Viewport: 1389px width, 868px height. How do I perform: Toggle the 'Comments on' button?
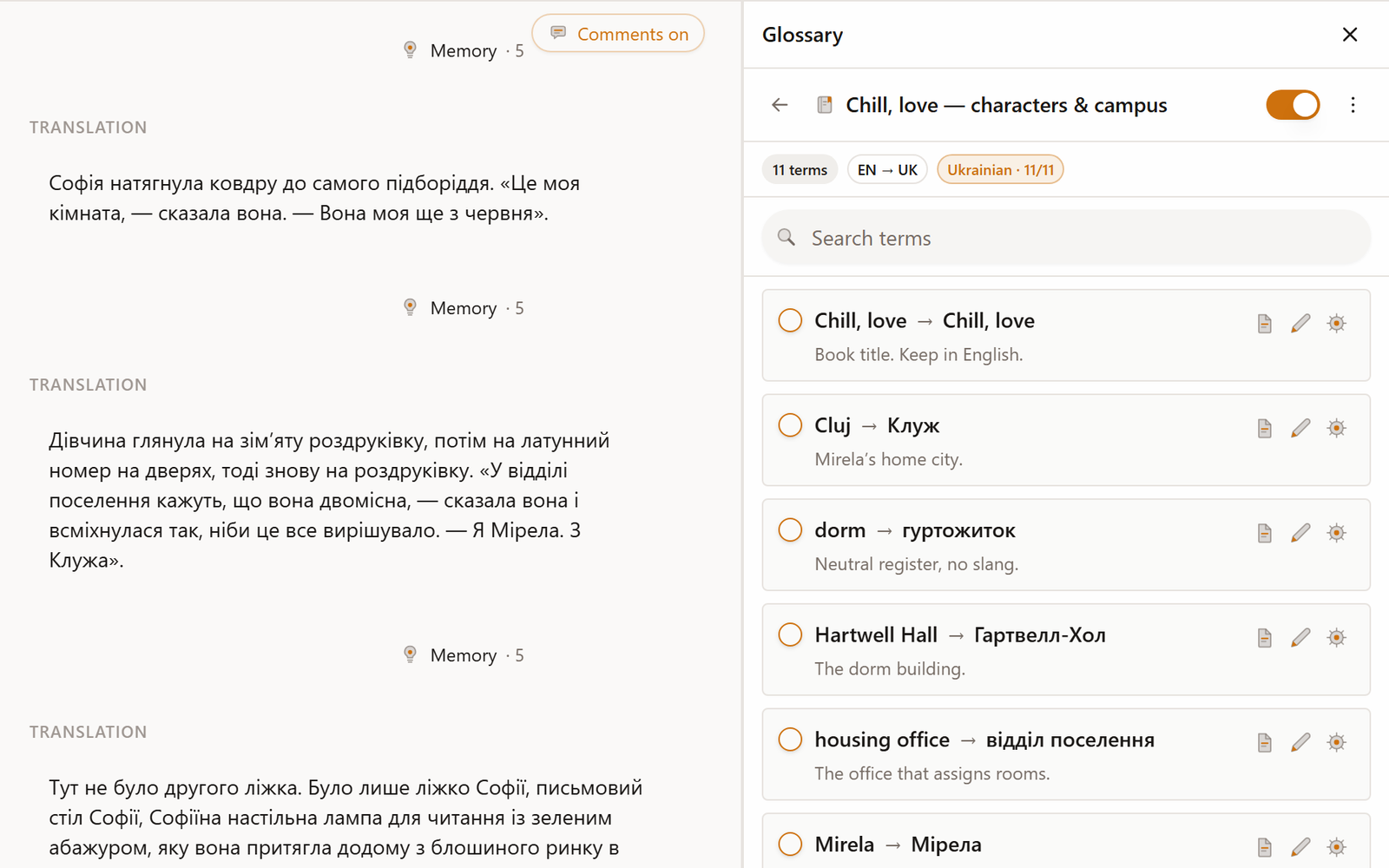pos(618,34)
